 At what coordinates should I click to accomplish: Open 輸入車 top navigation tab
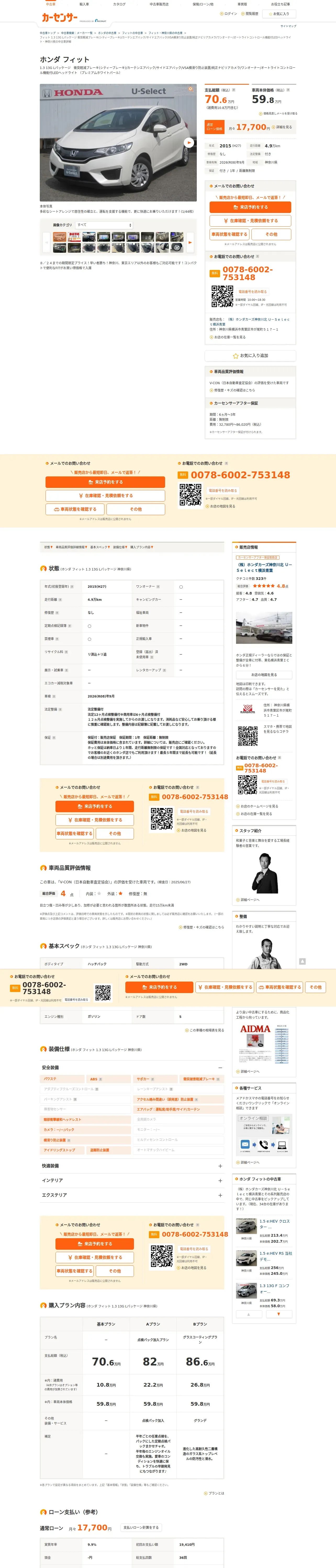coord(84,4)
